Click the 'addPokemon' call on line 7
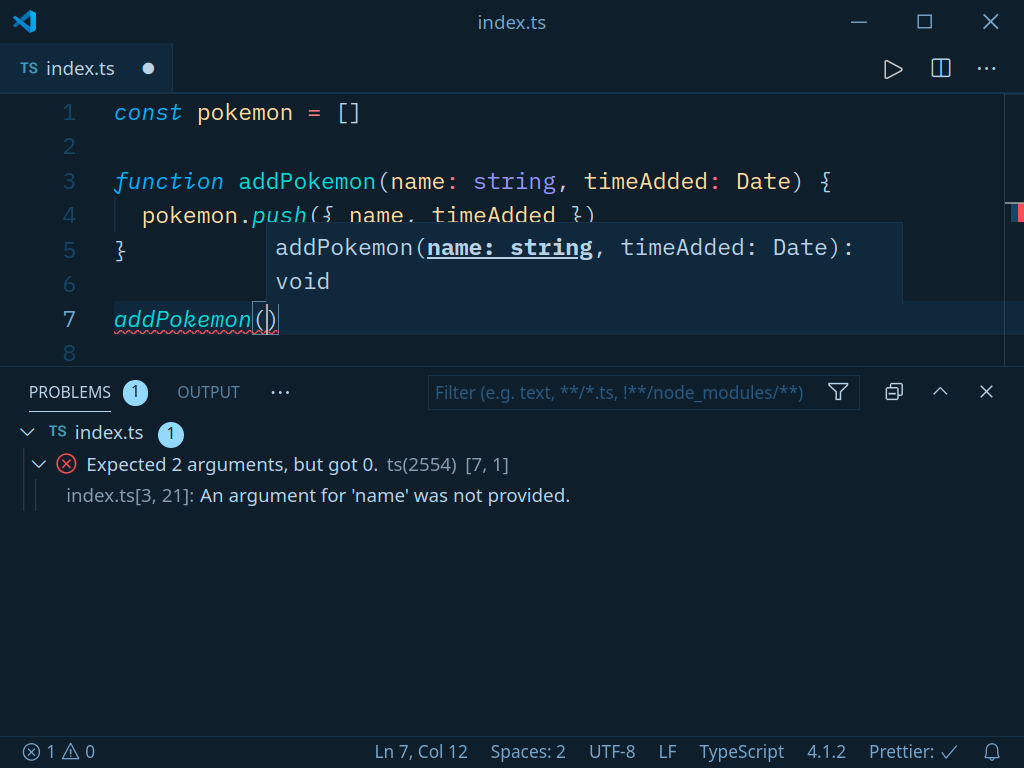Screen dimensions: 1024x768 point(183,319)
